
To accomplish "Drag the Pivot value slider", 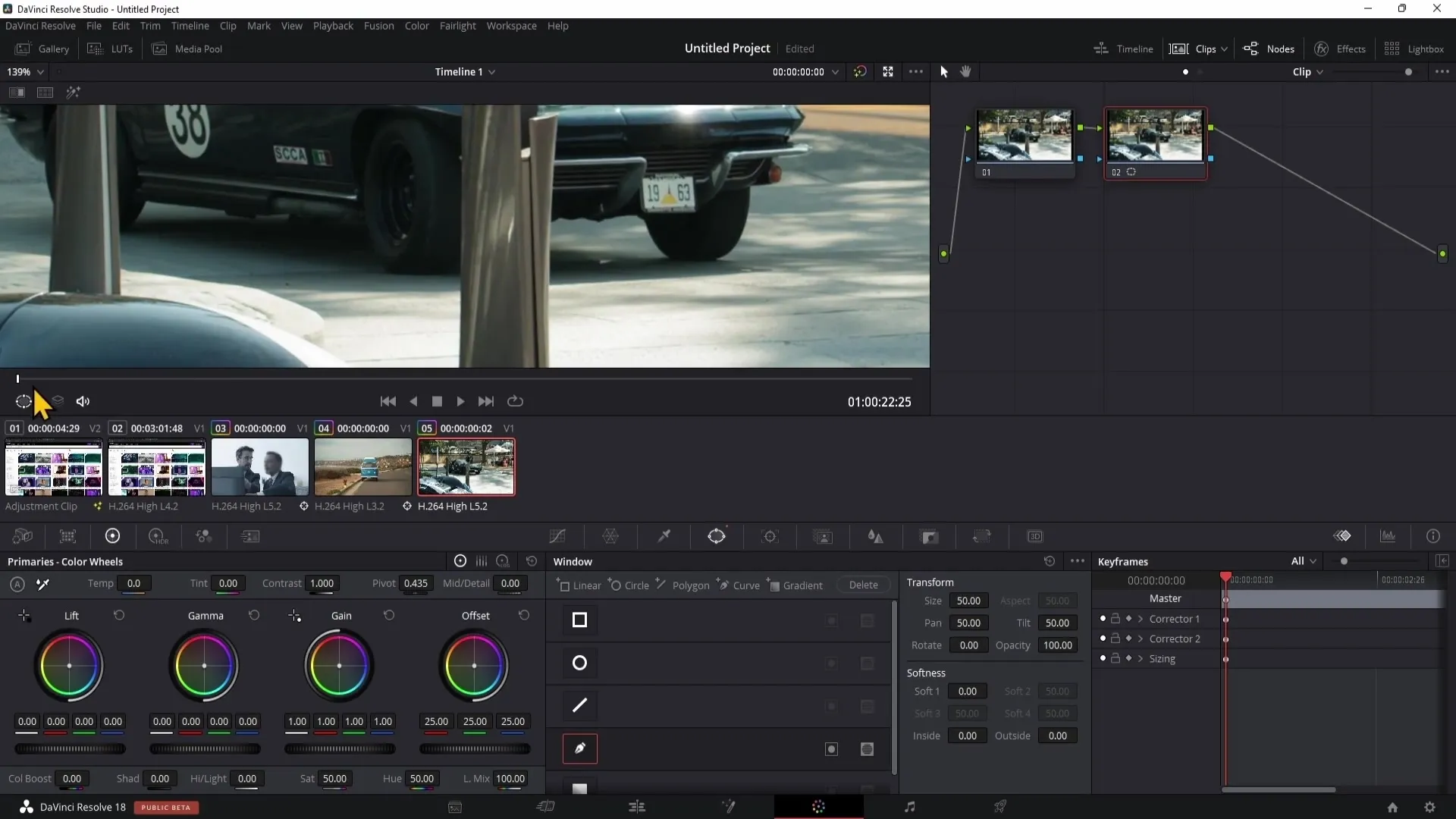I will pos(414,595).
